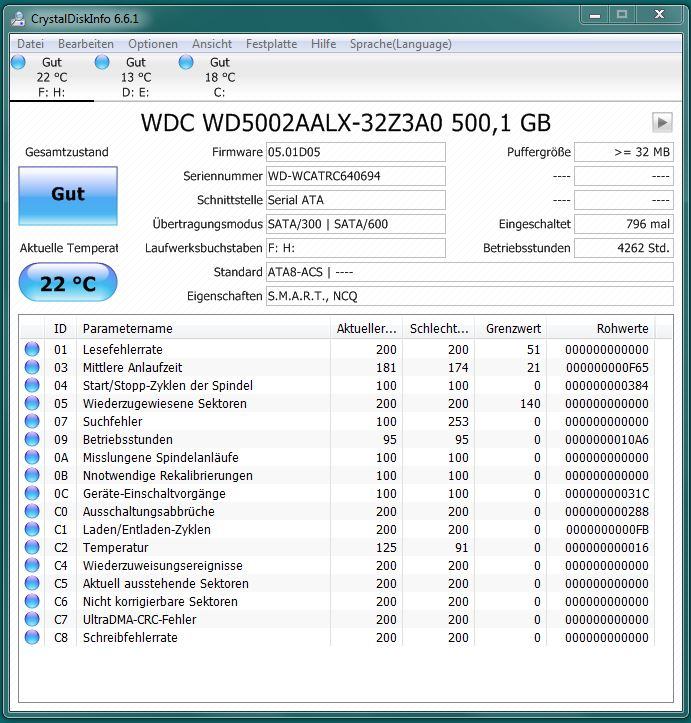This screenshot has height=723, width=691.
Task: Click the blue status orb for disk F: H:
Action: [18, 62]
